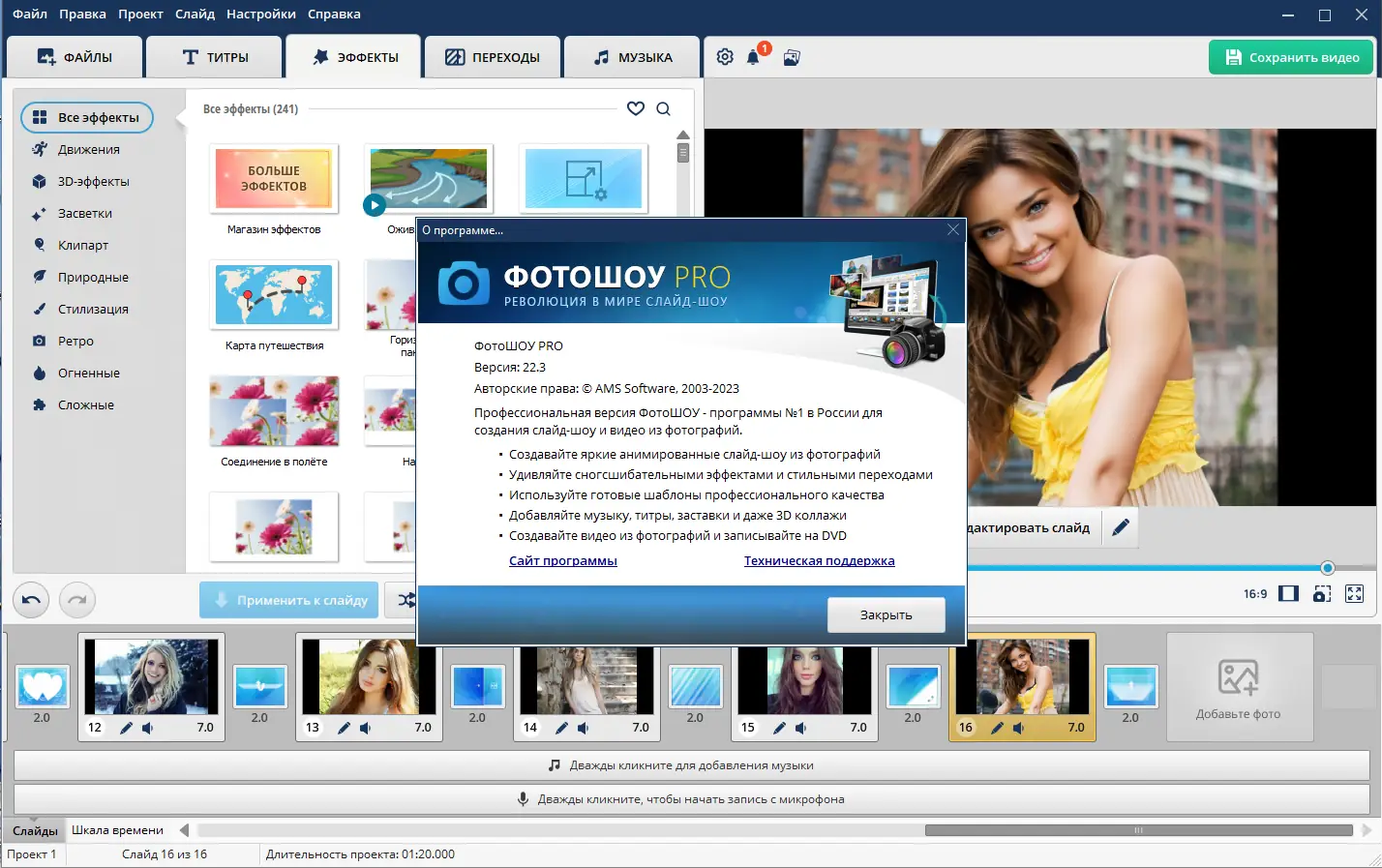Open the Файл menu
This screenshot has height=868, width=1382.
[x=30, y=14]
